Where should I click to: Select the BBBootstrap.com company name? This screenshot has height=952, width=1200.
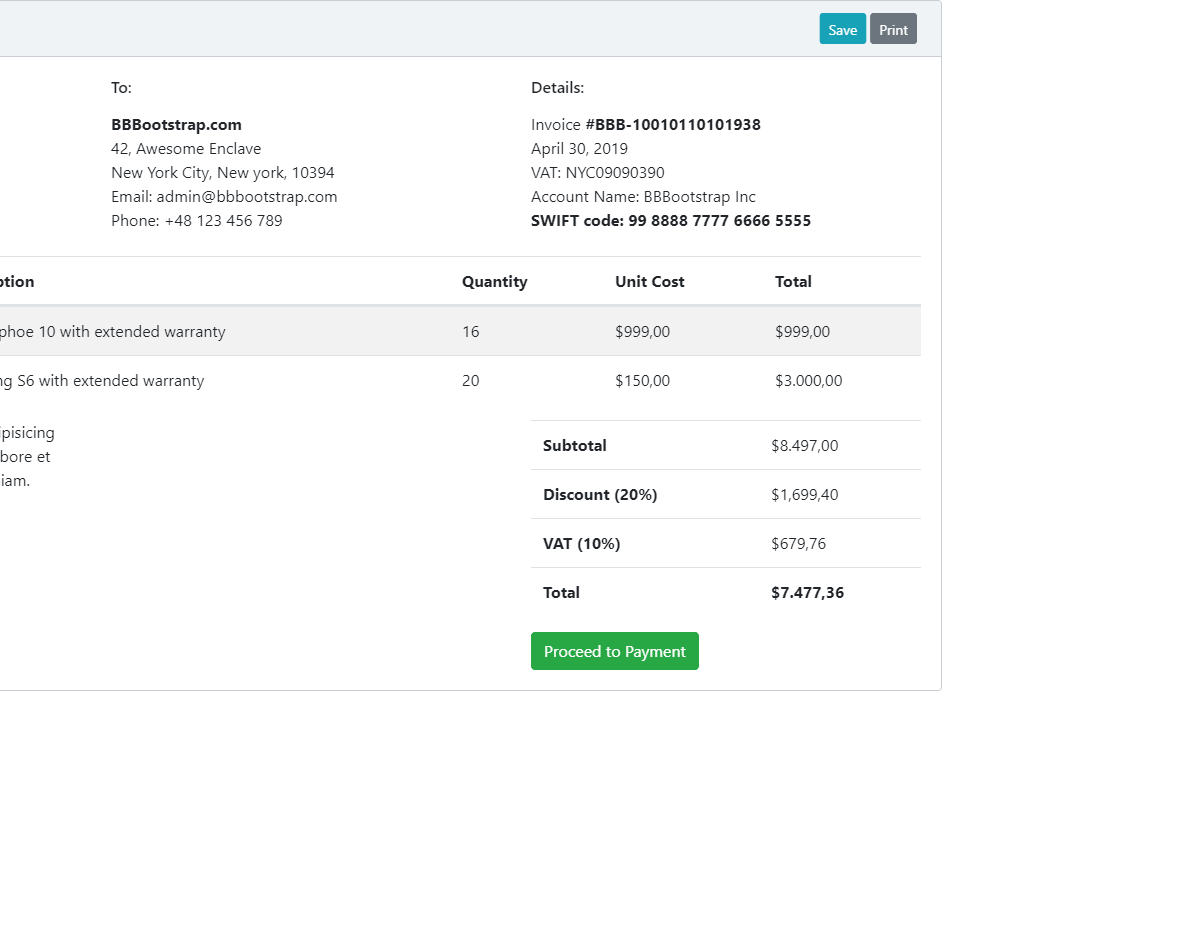click(x=176, y=125)
